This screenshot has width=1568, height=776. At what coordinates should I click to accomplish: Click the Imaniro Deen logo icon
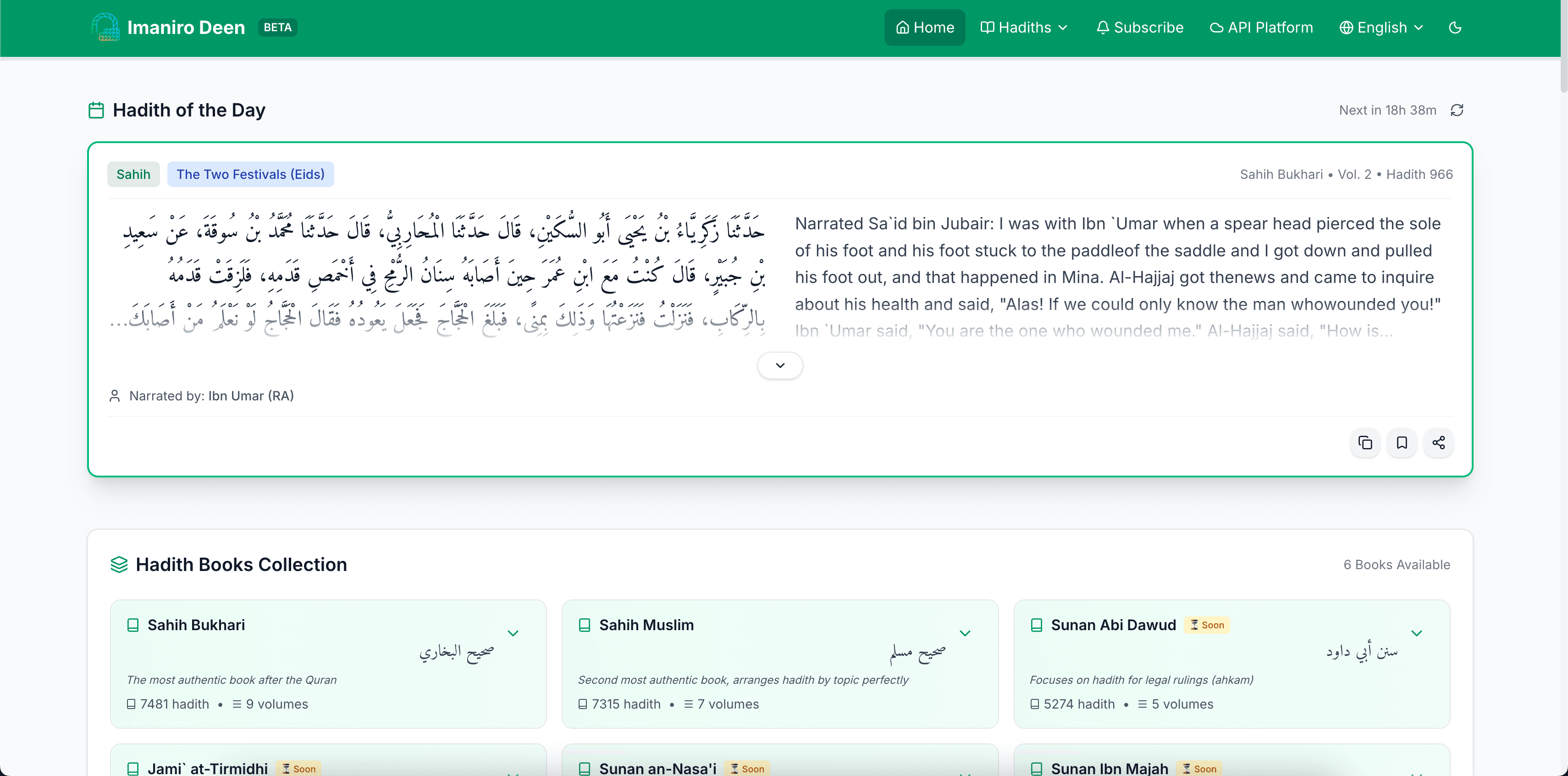click(x=105, y=28)
